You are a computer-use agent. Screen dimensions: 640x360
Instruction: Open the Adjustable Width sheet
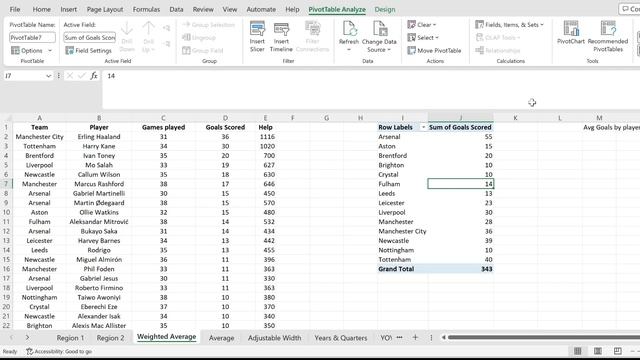point(274,338)
